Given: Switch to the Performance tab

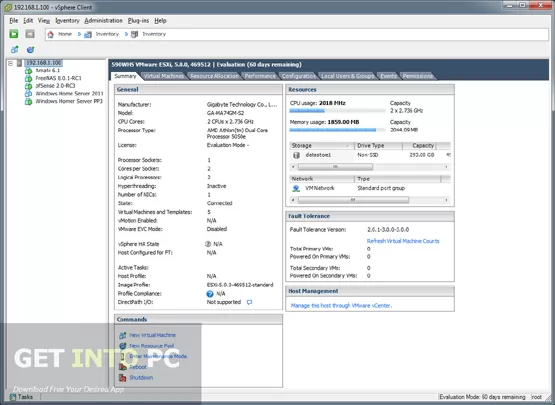Looking at the screenshot, I should point(260,76).
